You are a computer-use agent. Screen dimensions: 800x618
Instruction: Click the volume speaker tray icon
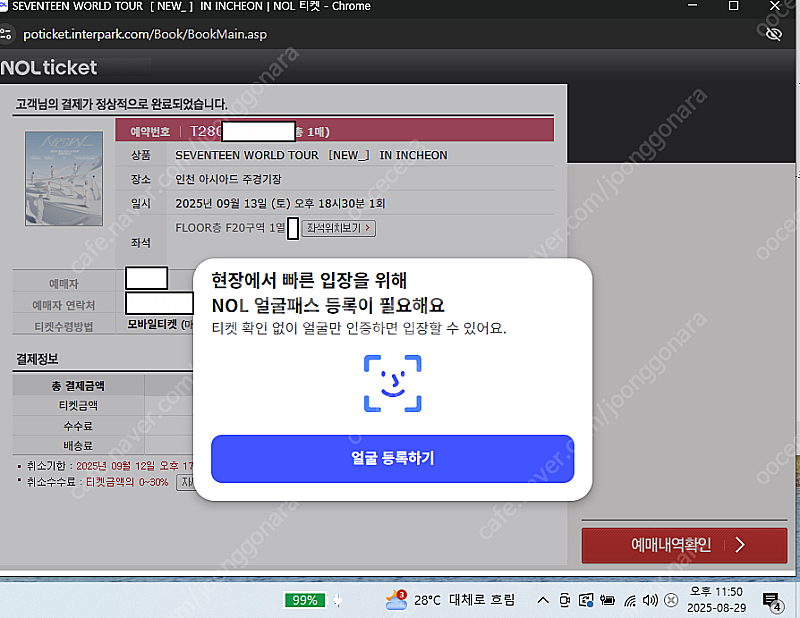[650, 600]
